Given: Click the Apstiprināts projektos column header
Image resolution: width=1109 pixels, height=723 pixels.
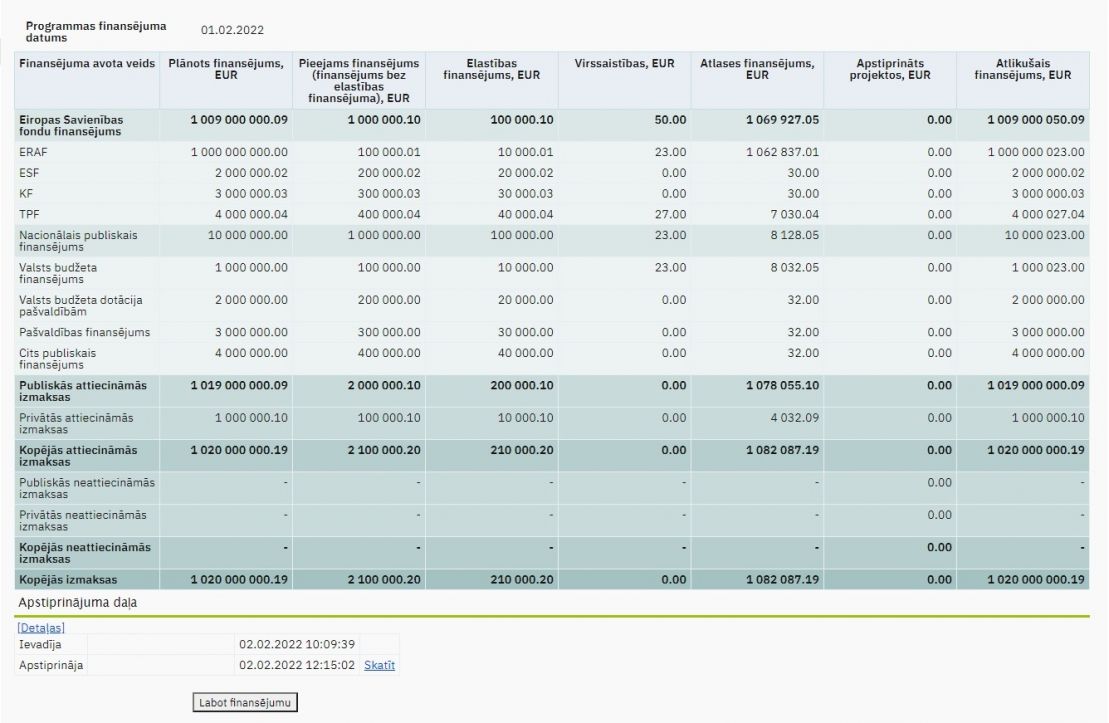Looking at the screenshot, I should click(x=890, y=70).
